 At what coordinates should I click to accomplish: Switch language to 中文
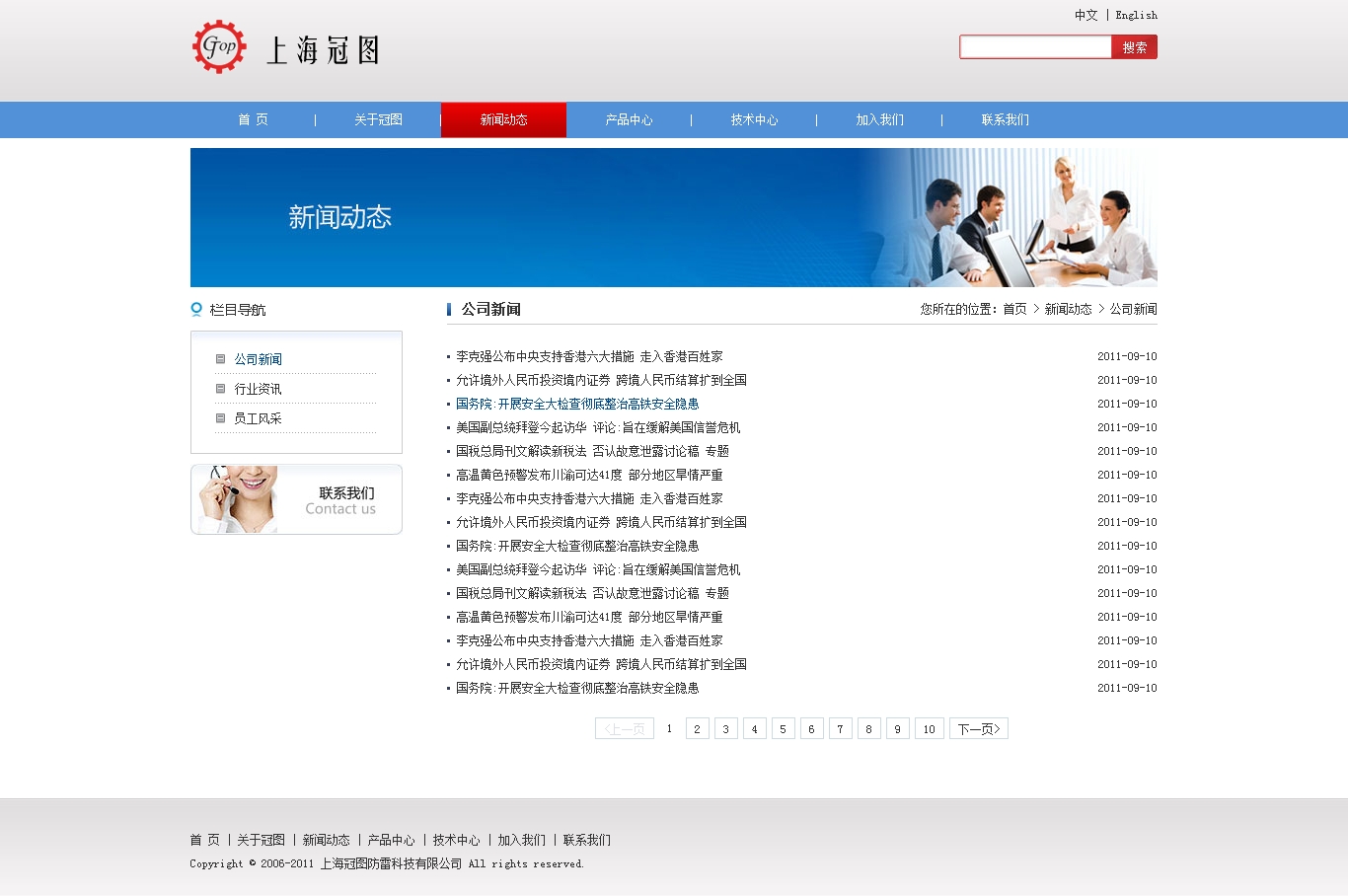(x=1086, y=15)
